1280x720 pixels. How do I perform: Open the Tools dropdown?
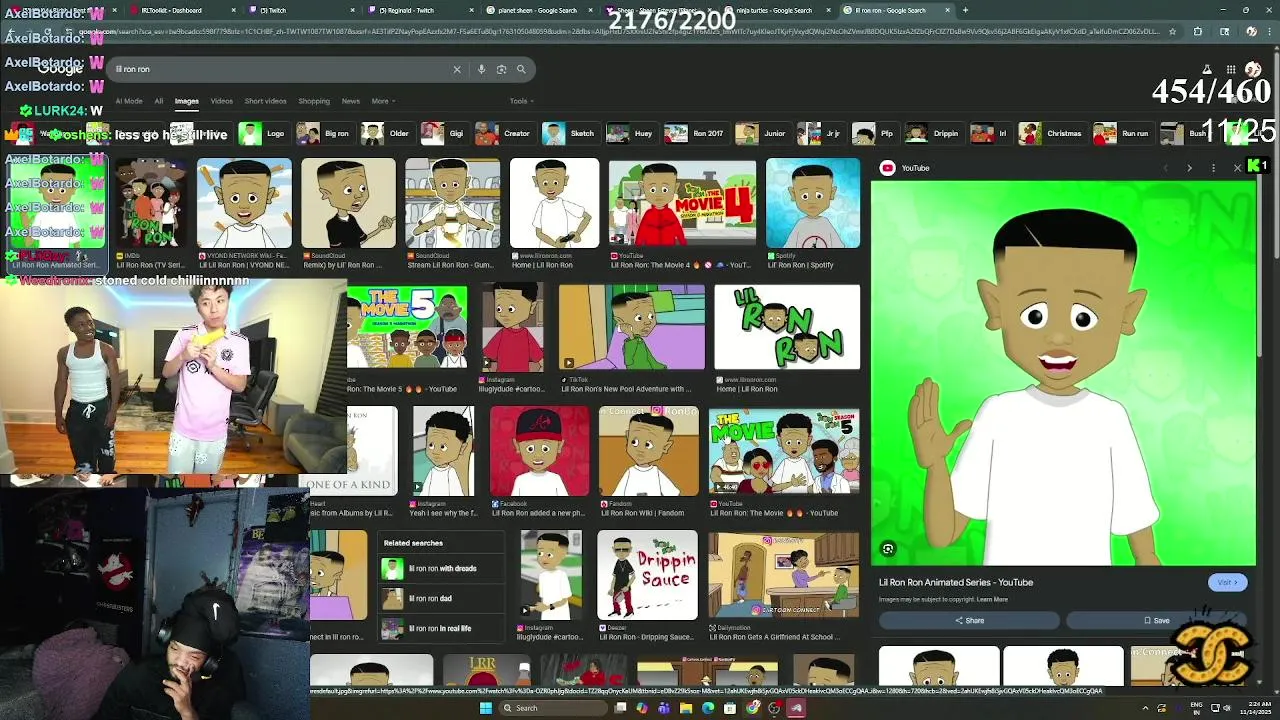pyautogui.click(x=521, y=101)
